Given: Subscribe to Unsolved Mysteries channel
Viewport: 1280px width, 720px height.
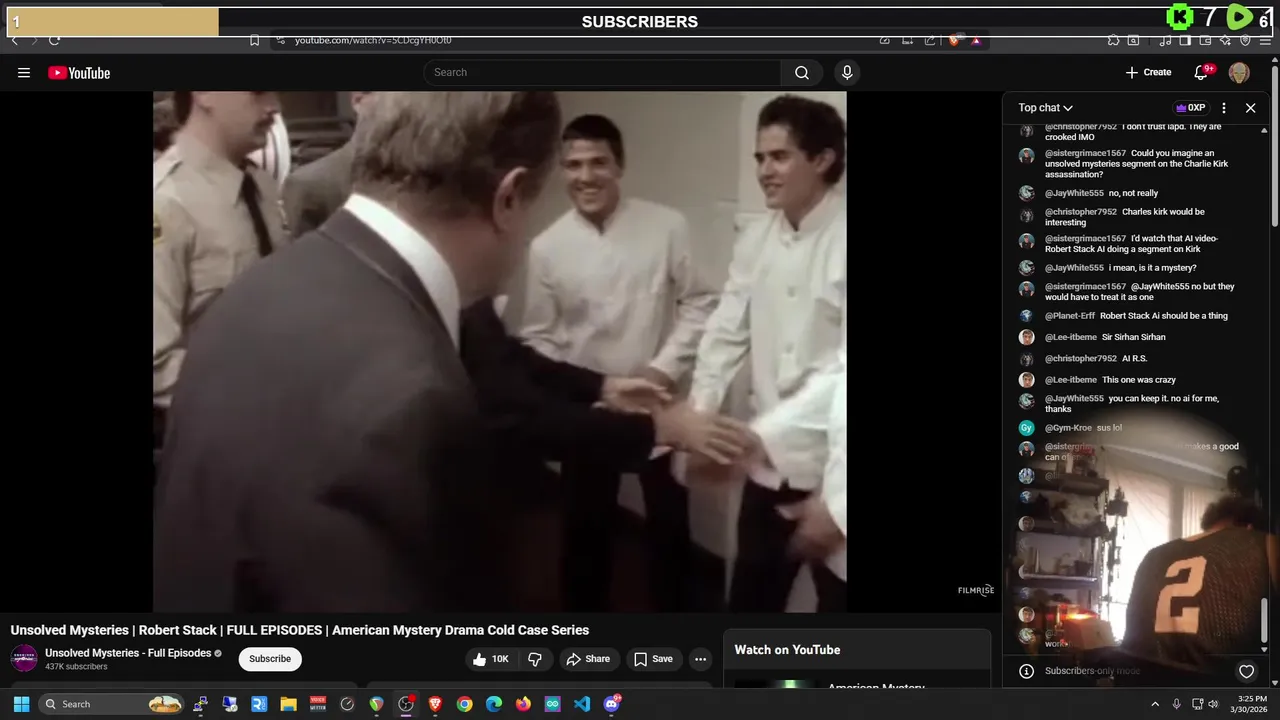Looking at the screenshot, I should coord(270,659).
